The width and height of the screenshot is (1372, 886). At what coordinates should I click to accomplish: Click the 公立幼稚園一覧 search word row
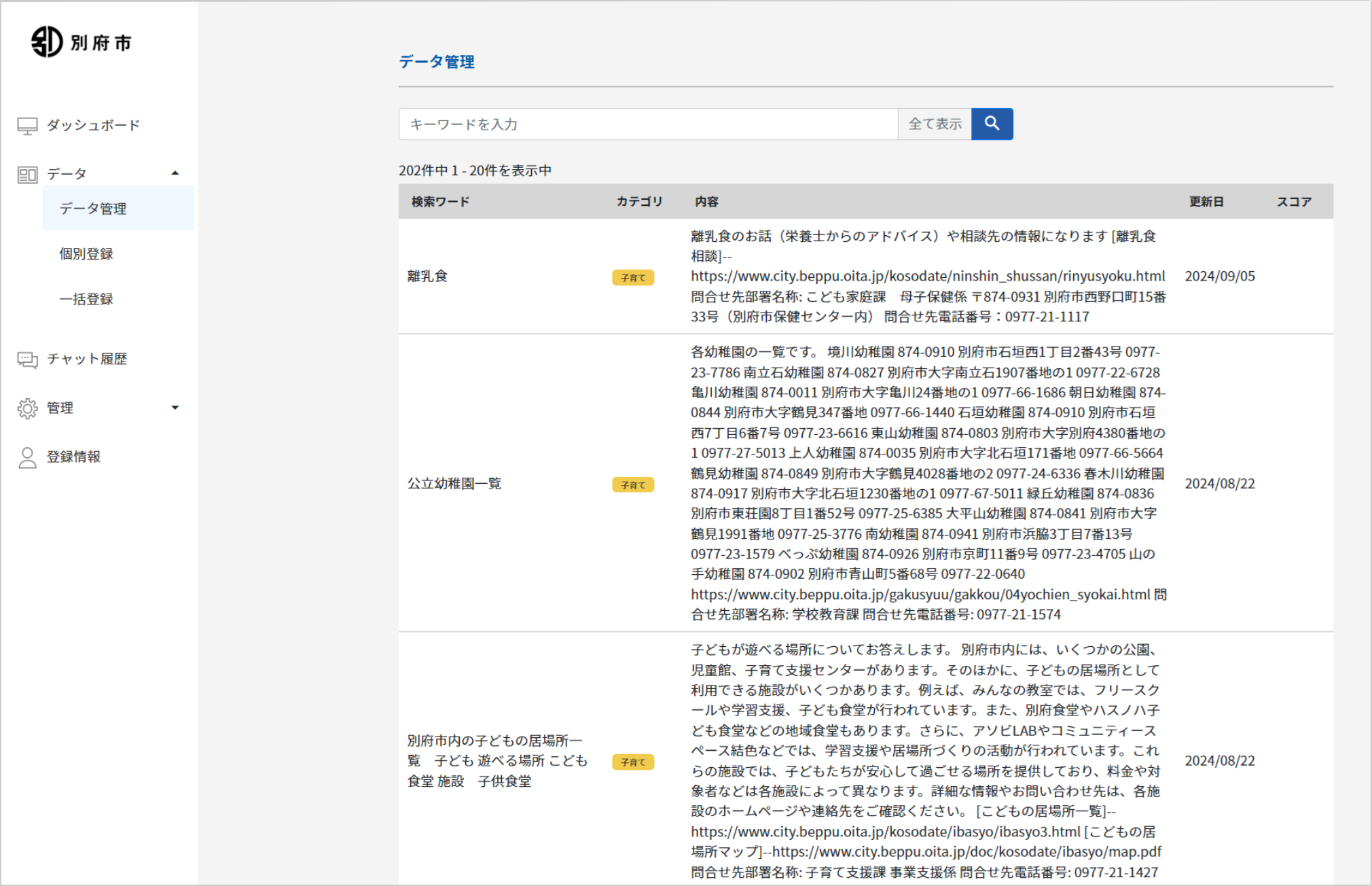pyautogui.click(x=454, y=484)
